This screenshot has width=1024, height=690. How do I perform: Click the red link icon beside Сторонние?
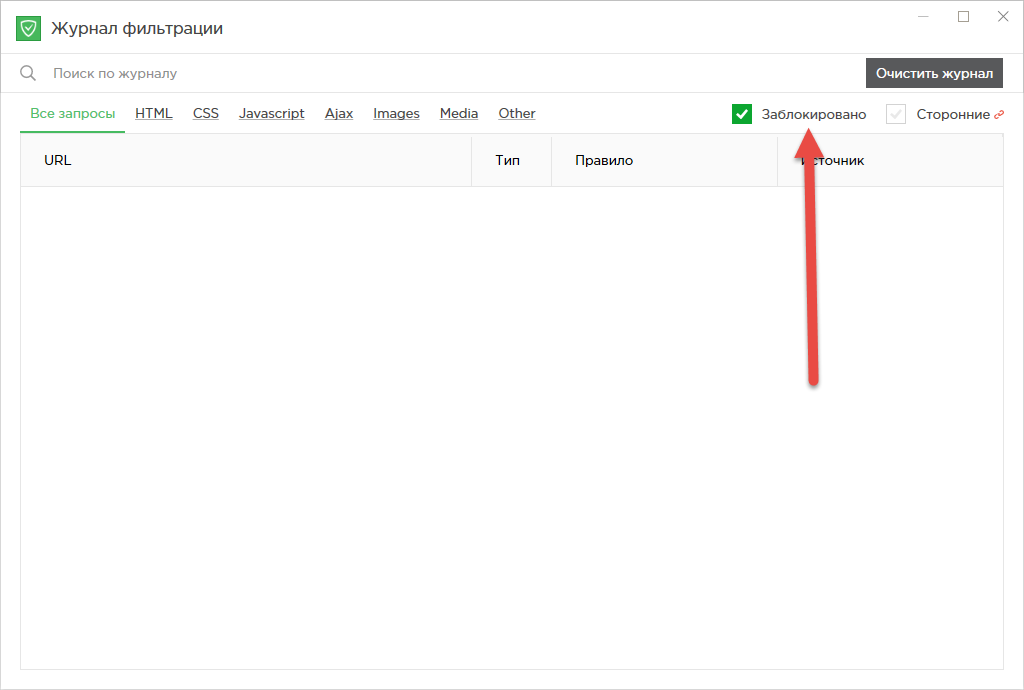(998, 114)
